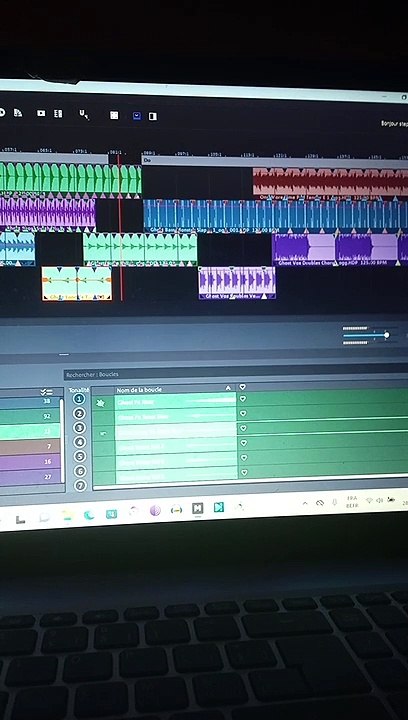
Task: Click the gray section marker bar labeled Do
Action: 274,161
